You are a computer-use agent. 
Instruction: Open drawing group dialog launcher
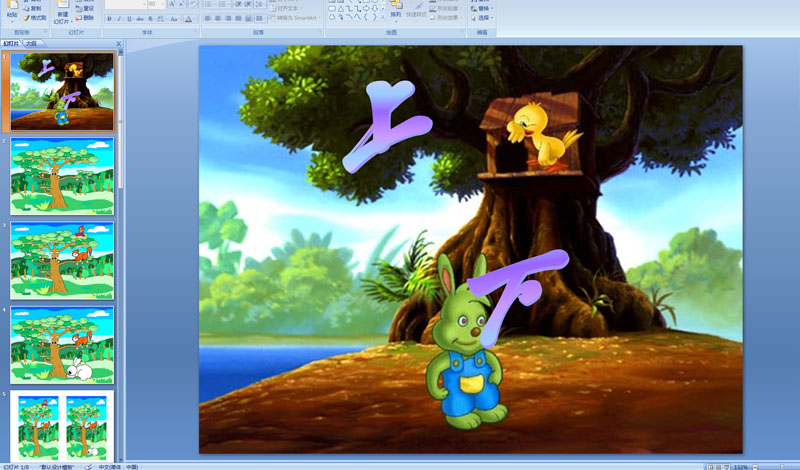point(462,31)
